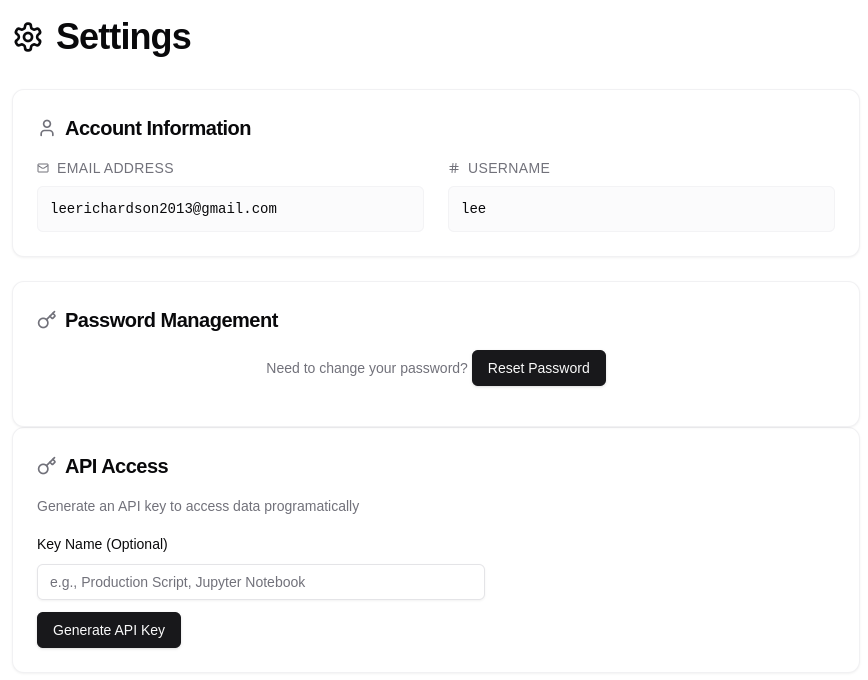
Task: Select the API key generation description text
Action: tap(198, 506)
